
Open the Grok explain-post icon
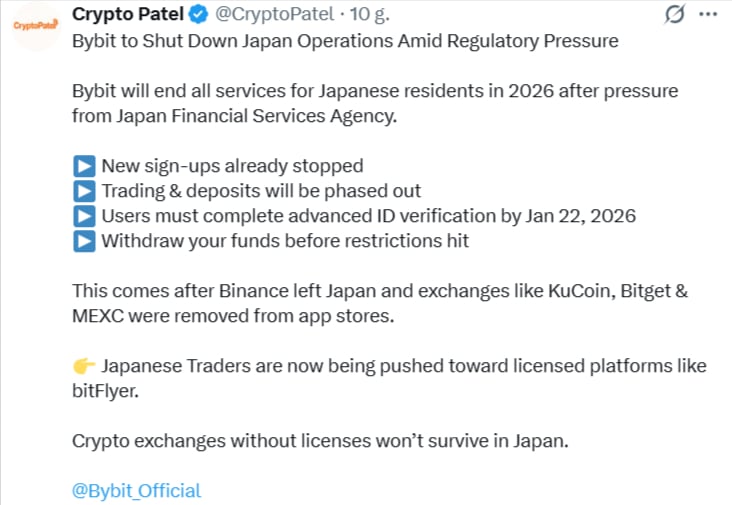pos(675,17)
